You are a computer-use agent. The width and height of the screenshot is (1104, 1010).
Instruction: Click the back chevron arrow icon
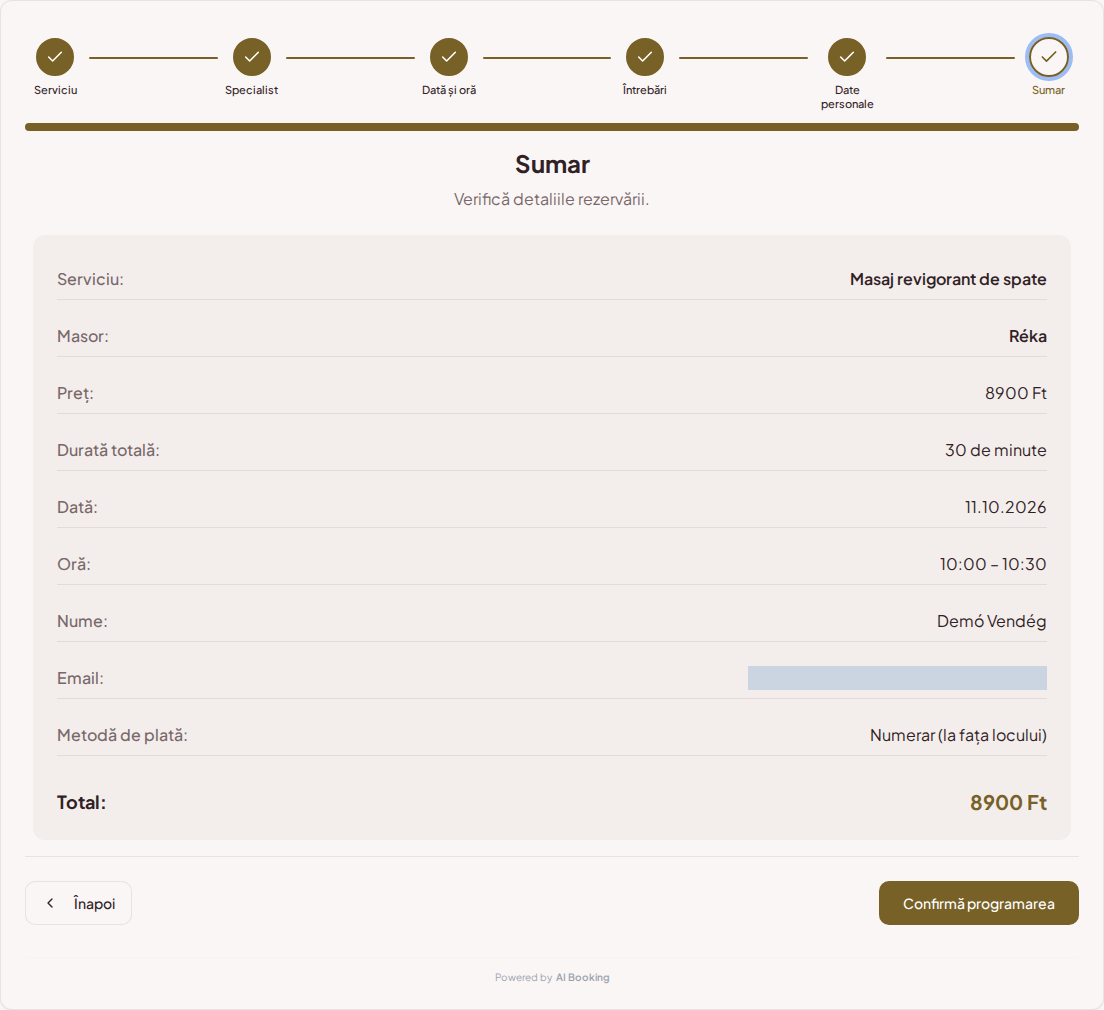(x=50, y=903)
